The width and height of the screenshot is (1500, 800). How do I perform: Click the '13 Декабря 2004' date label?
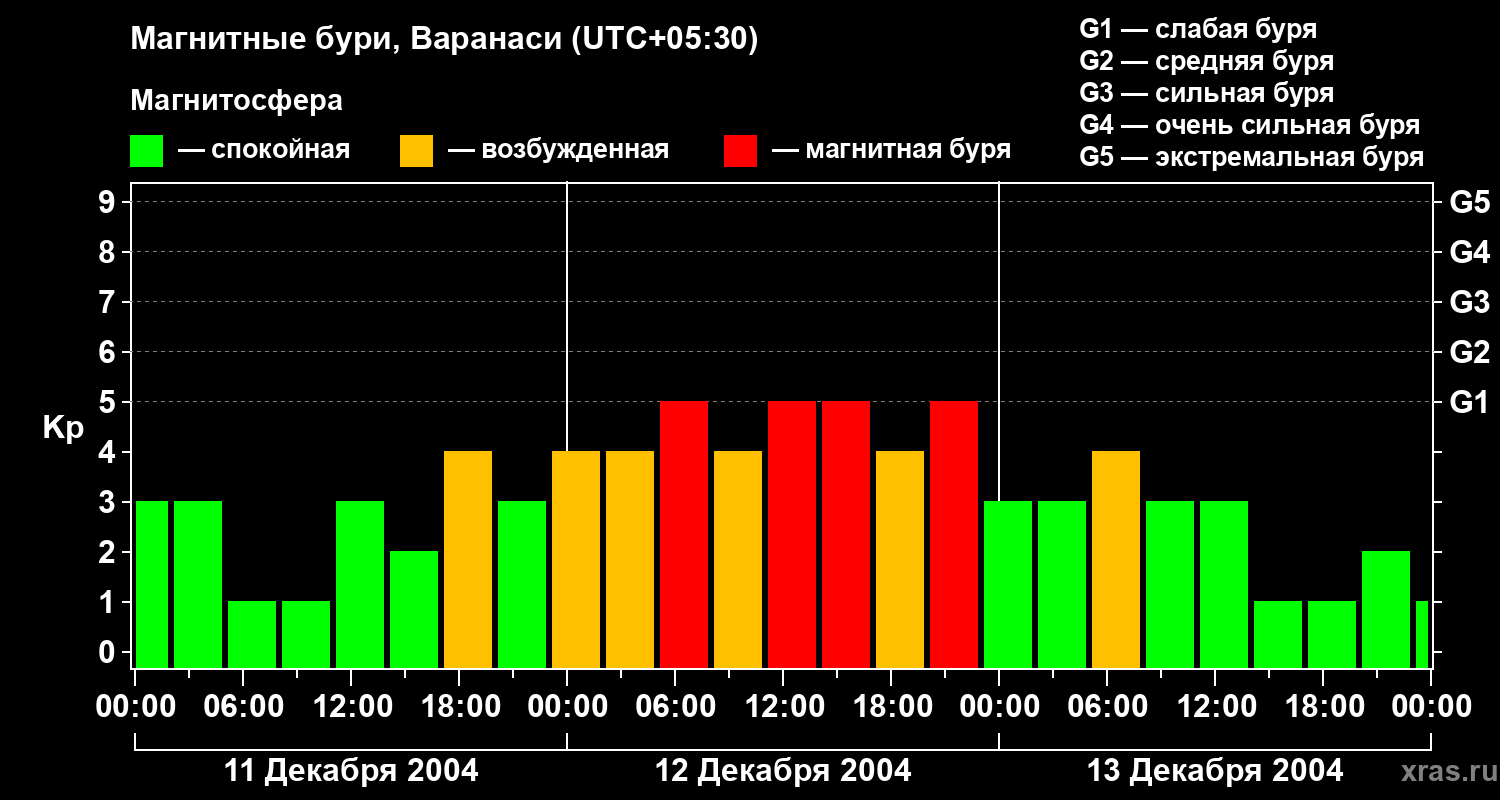[x=1215, y=771]
